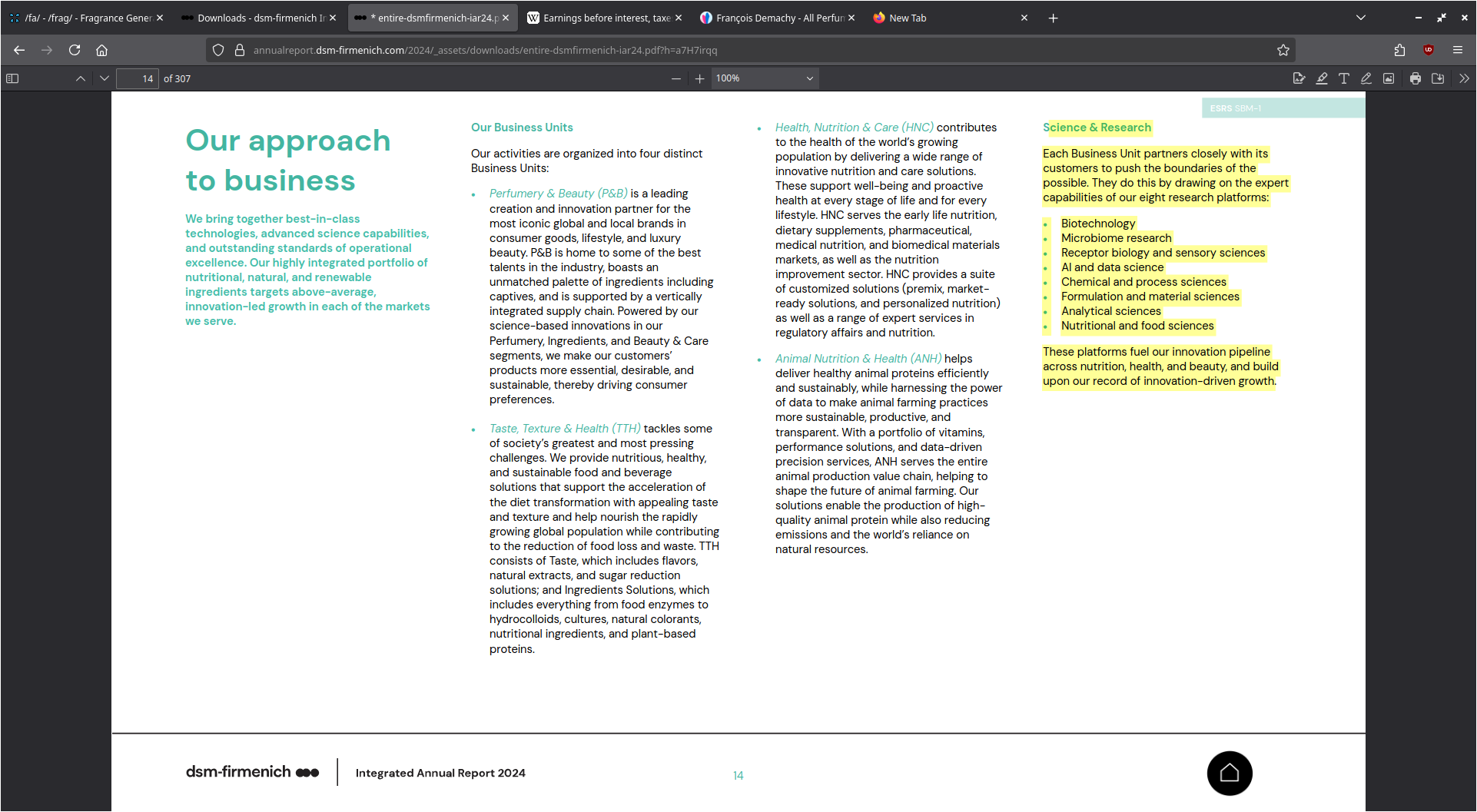1477x812 pixels.
Task: Open the Firefox hamburger menu
Action: (x=1458, y=50)
